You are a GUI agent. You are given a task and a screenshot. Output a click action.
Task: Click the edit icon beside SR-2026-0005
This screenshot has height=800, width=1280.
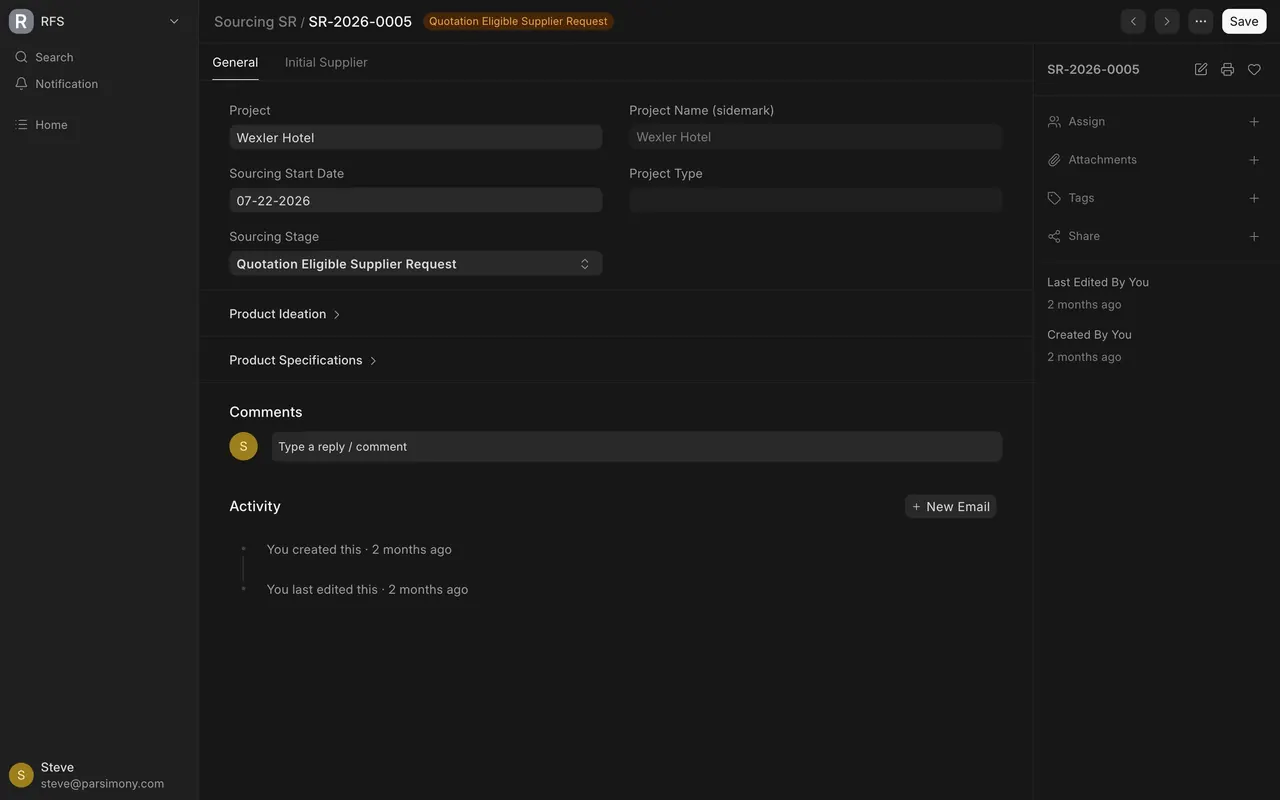[1201, 69]
